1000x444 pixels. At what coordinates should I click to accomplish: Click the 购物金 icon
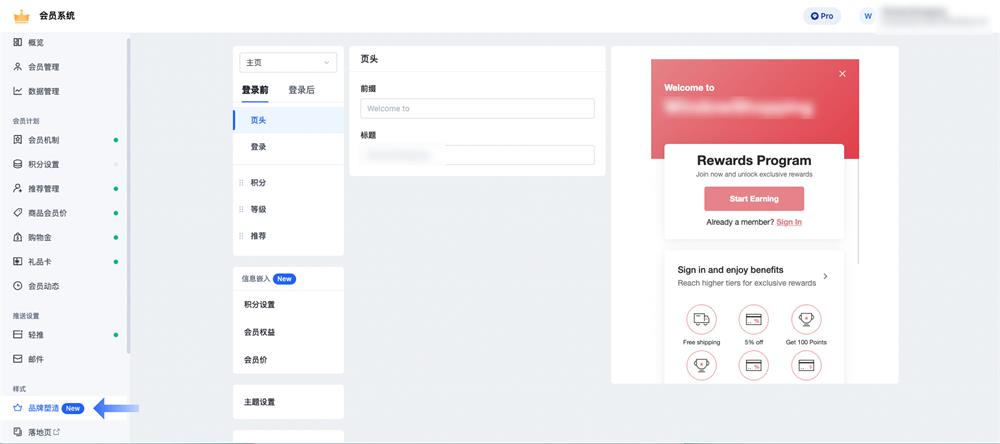coord(18,237)
